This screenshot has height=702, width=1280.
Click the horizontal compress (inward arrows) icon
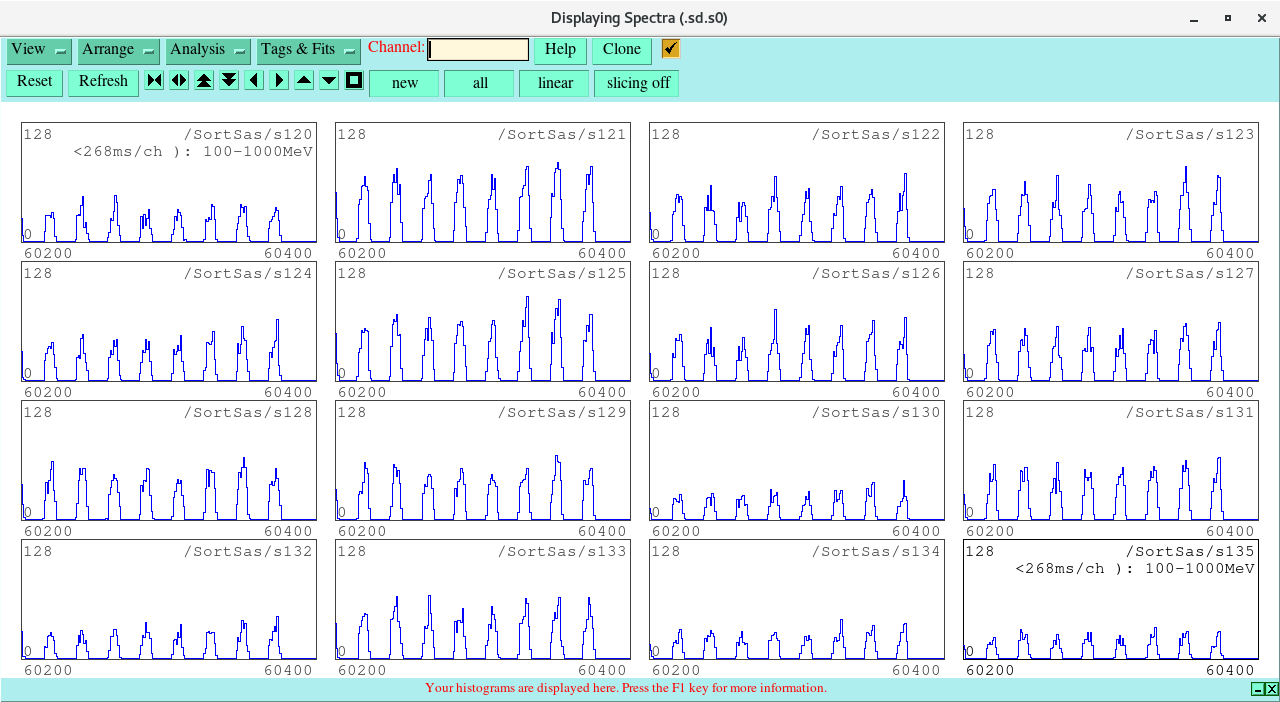(x=154, y=81)
